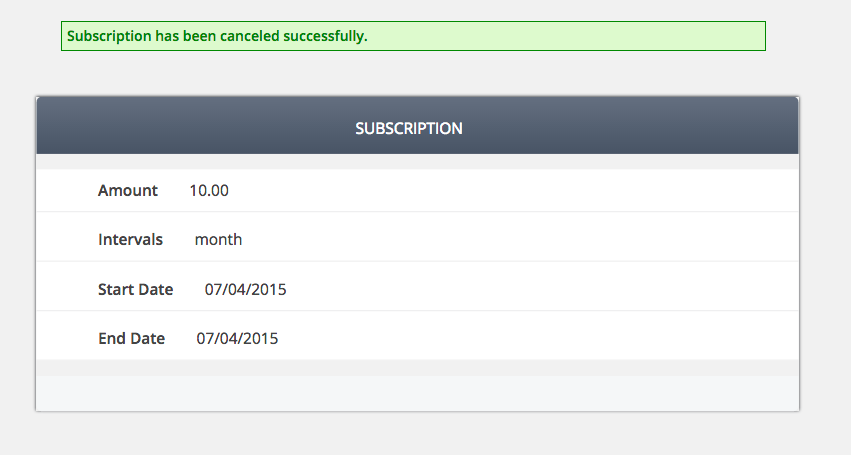Click the year 2015 in Start Date value
The height and width of the screenshot is (455, 851).
269,290
